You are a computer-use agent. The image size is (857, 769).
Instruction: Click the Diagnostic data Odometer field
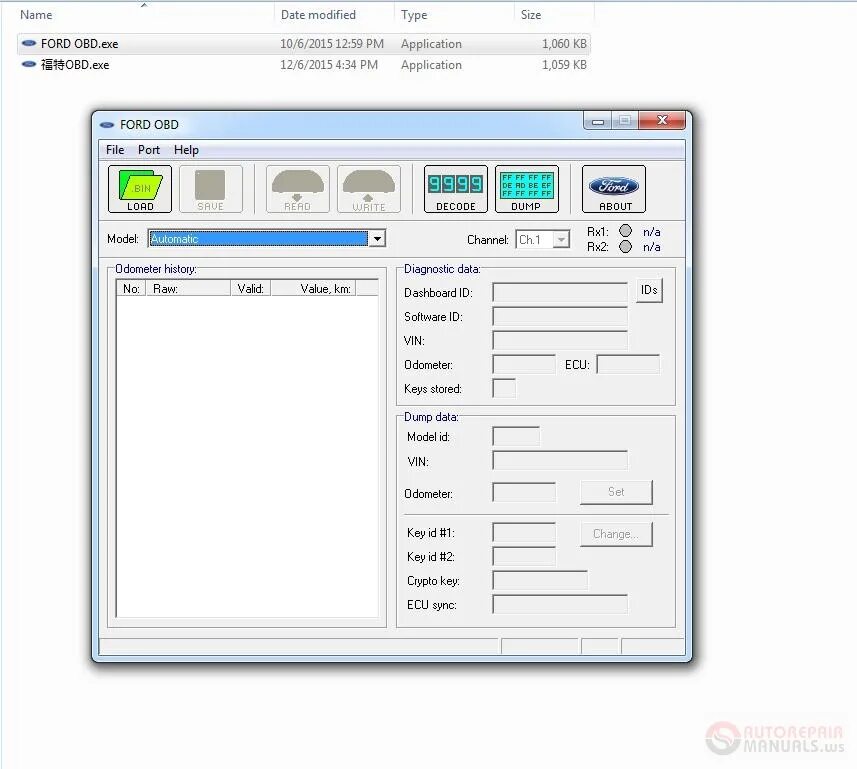coord(524,365)
